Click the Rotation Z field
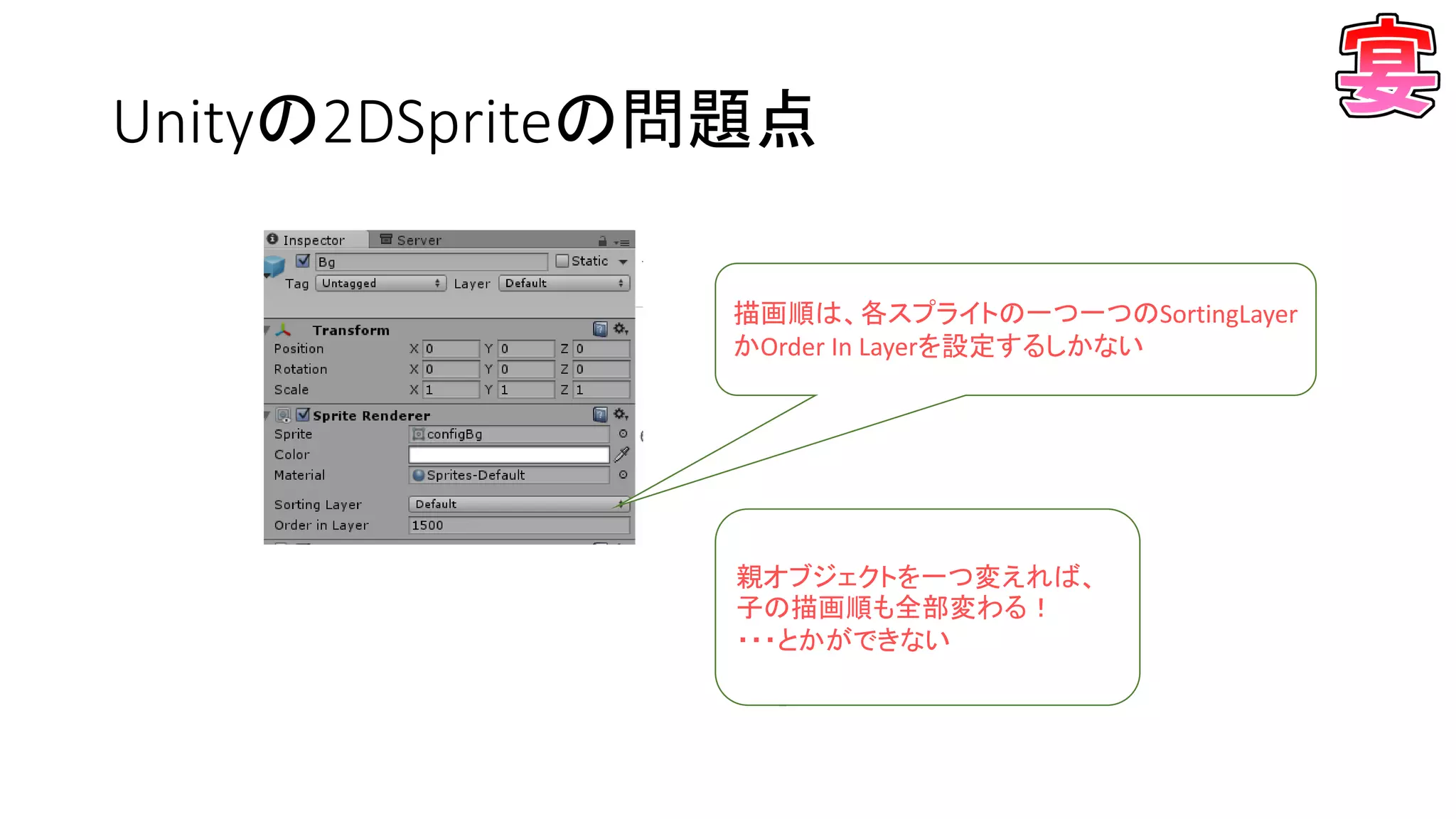 (601, 369)
